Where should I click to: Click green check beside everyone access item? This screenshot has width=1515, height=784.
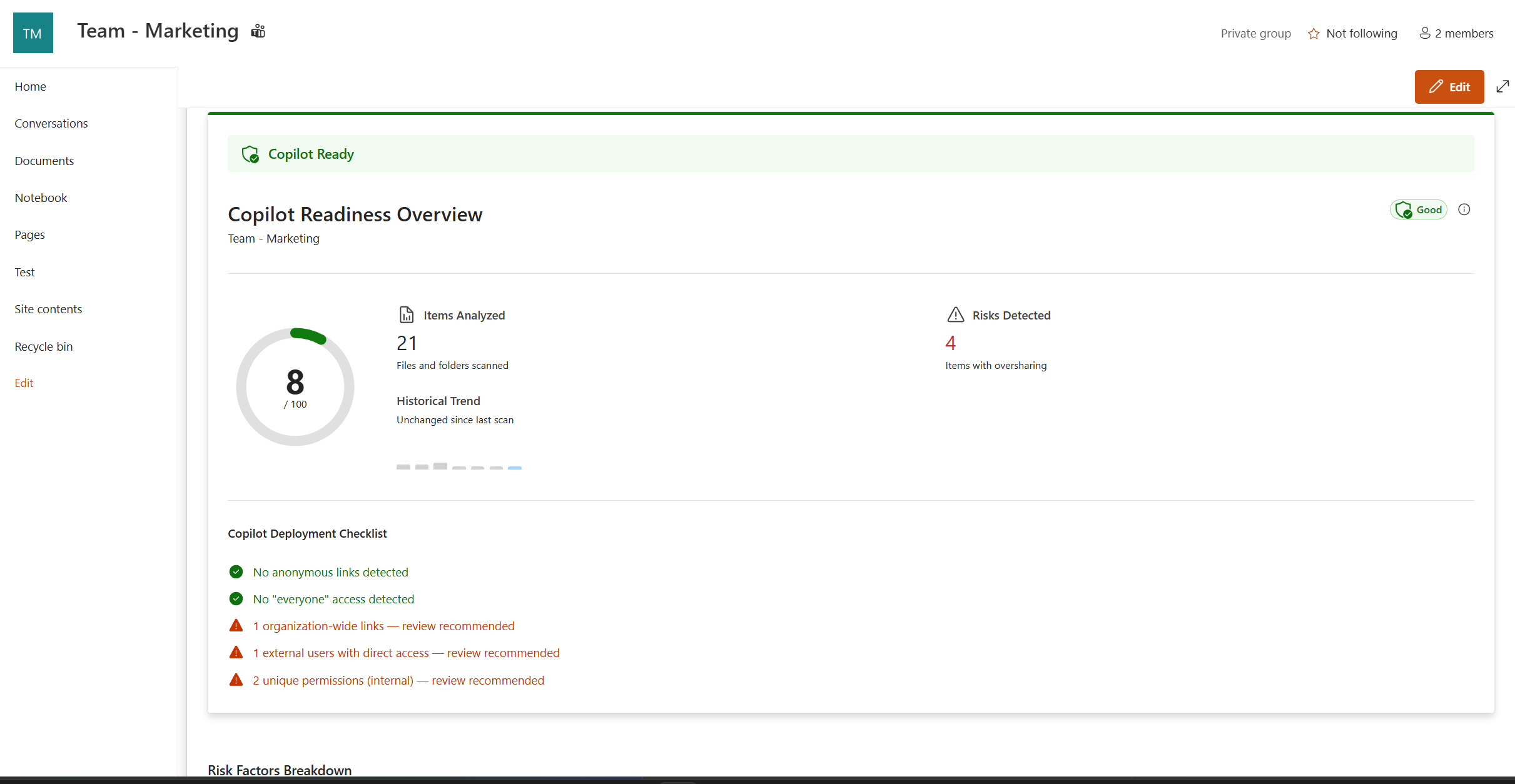click(236, 598)
